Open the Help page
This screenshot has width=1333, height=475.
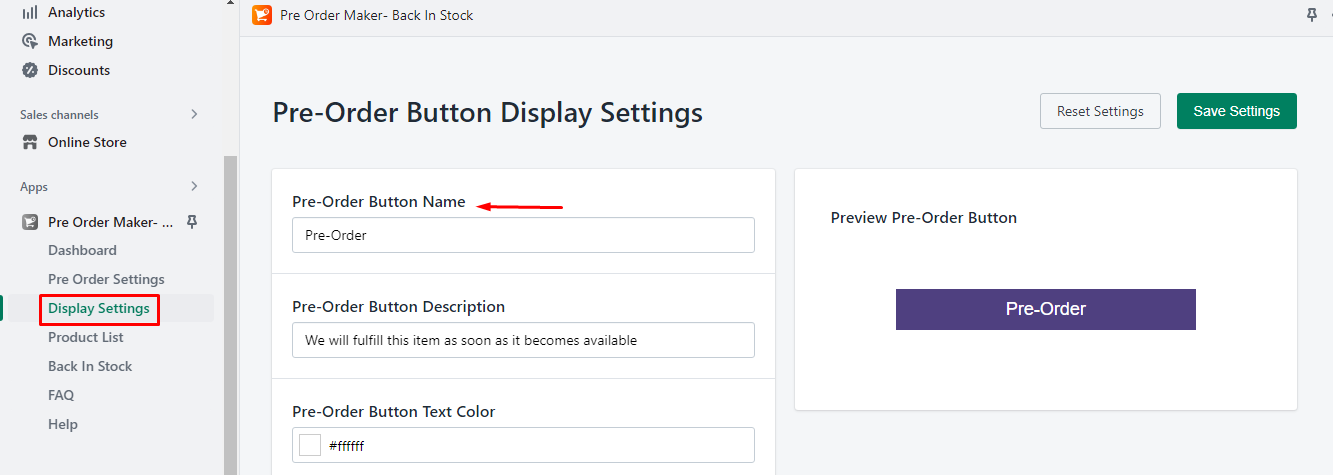[x=63, y=424]
